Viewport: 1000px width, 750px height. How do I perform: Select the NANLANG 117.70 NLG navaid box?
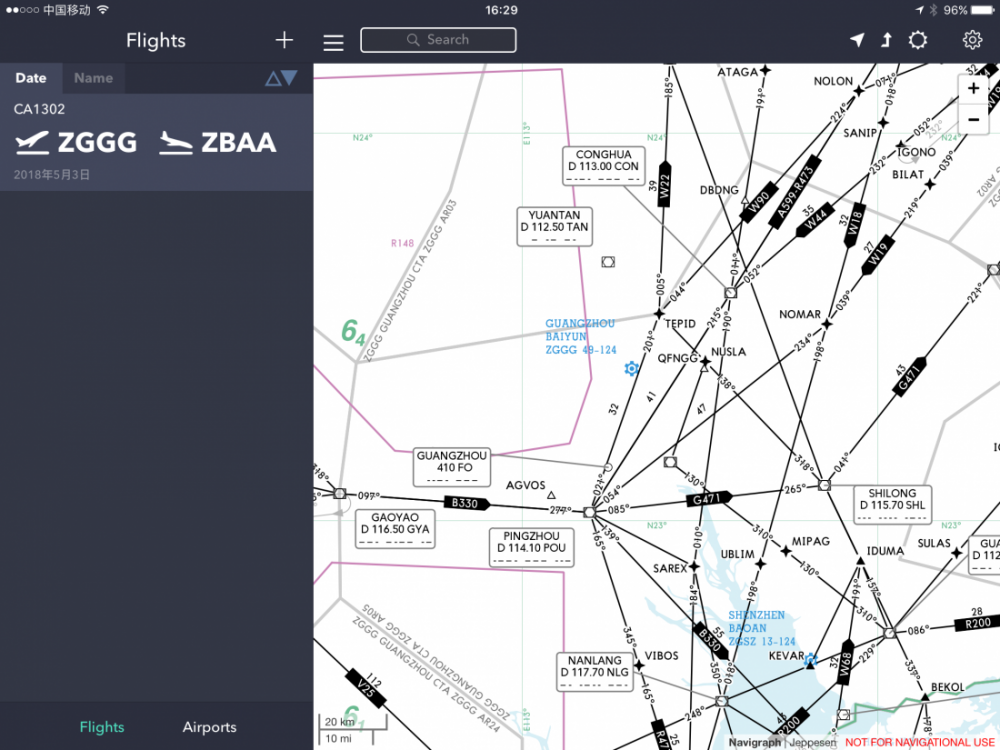594,671
